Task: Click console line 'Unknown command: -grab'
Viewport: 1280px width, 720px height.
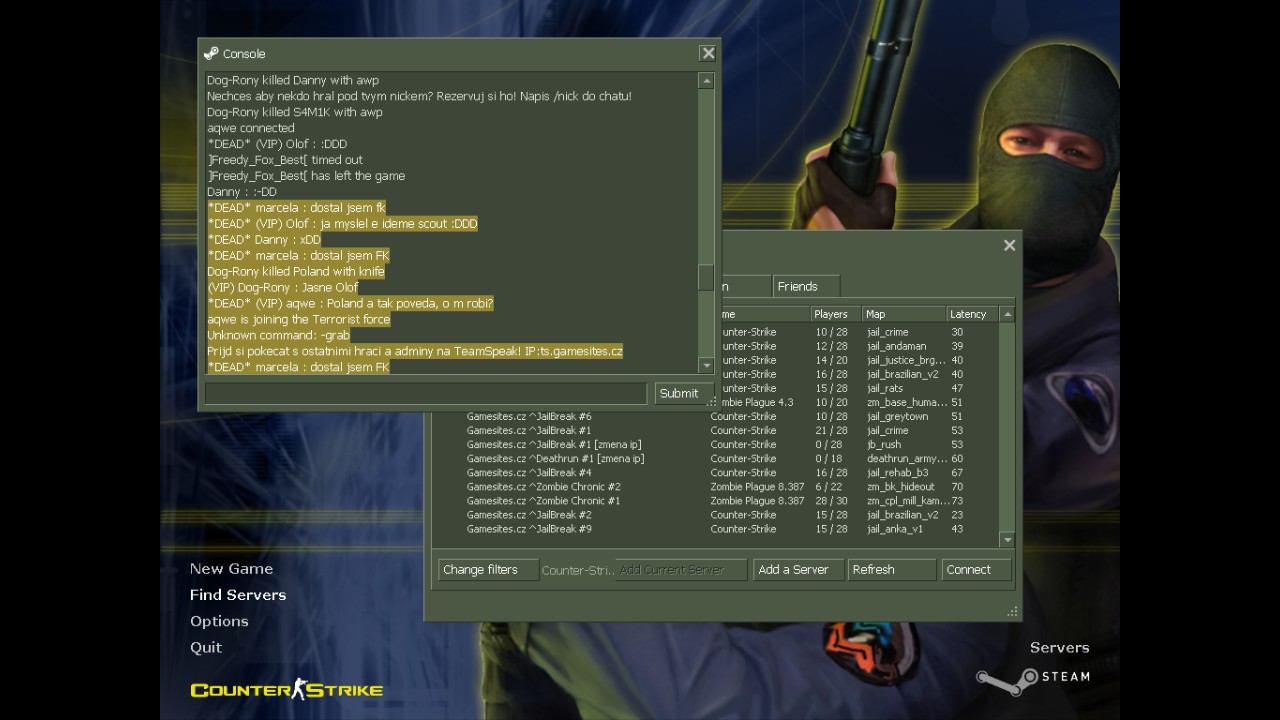Action: click(278, 336)
